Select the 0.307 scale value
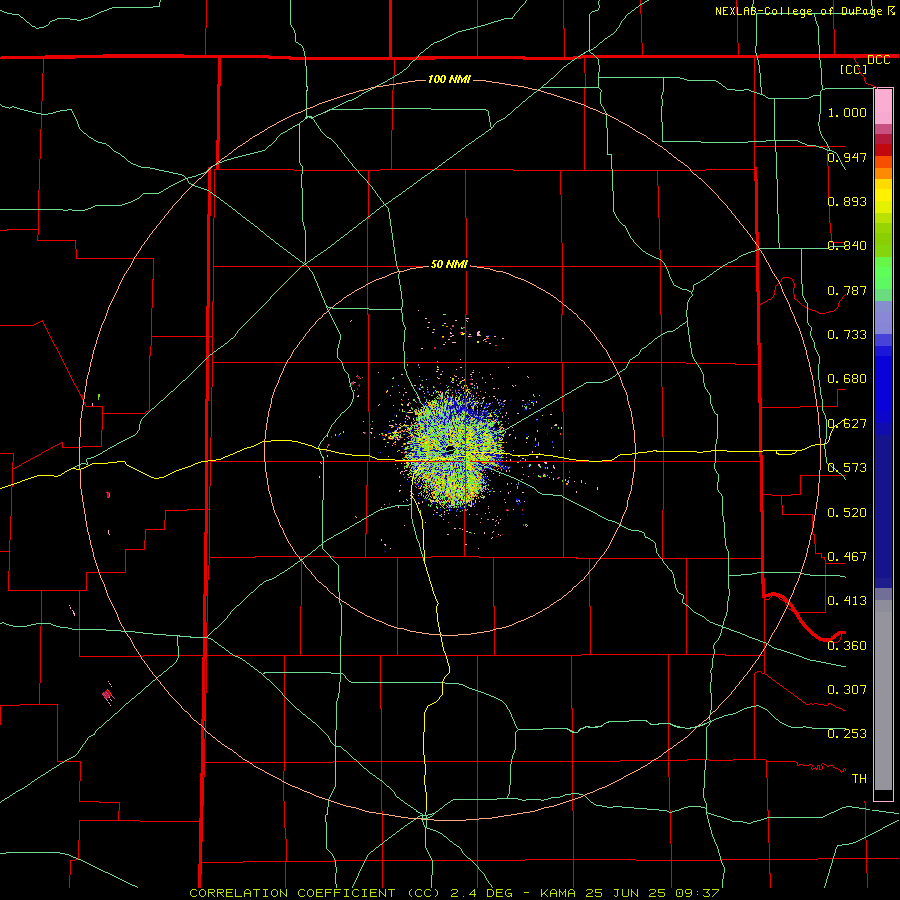Screen dimensions: 900x900 click(x=847, y=690)
